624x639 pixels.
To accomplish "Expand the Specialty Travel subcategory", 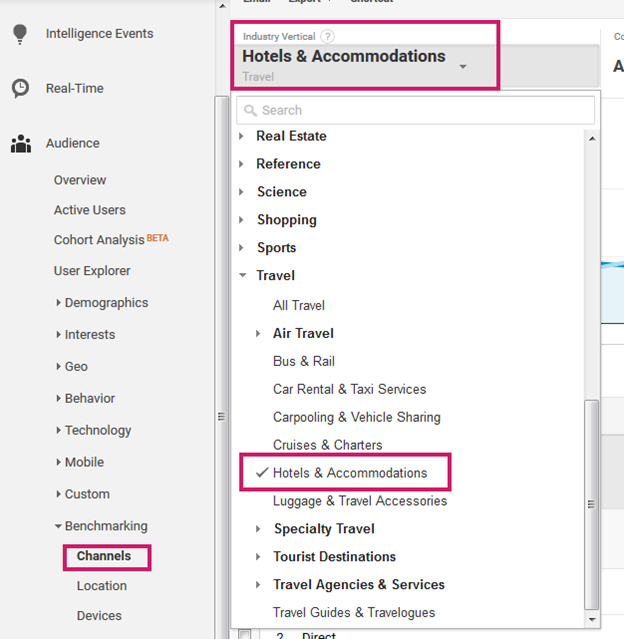I will [x=258, y=529].
